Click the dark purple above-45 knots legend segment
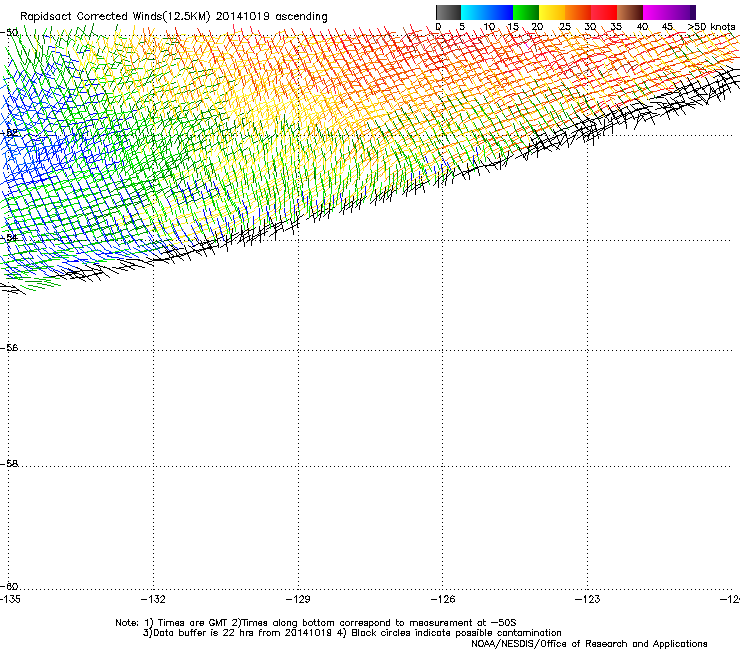Screen dimensions: 740x650 point(682,12)
